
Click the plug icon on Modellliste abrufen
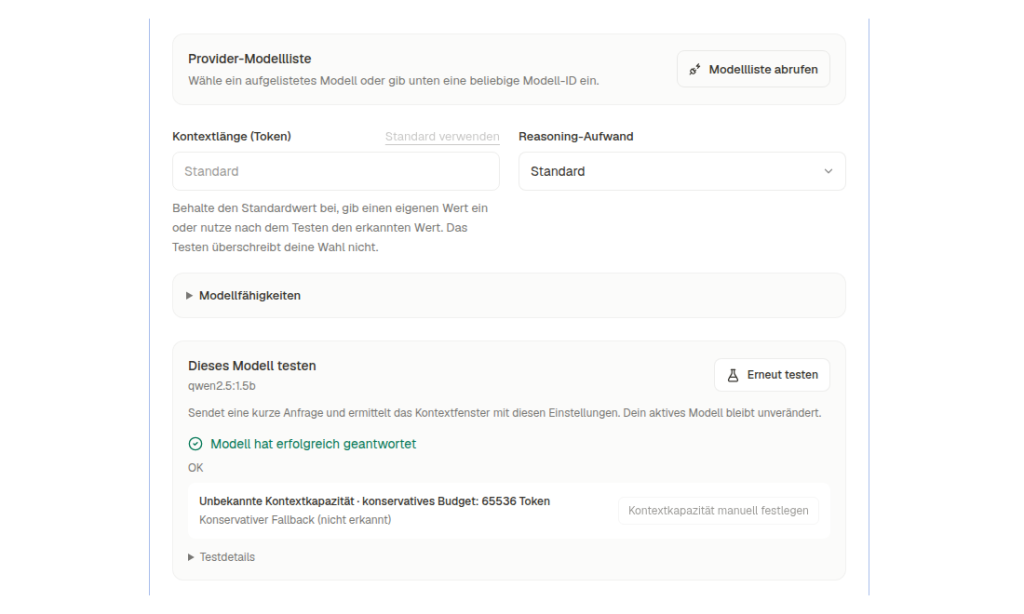click(x=695, y=69)
